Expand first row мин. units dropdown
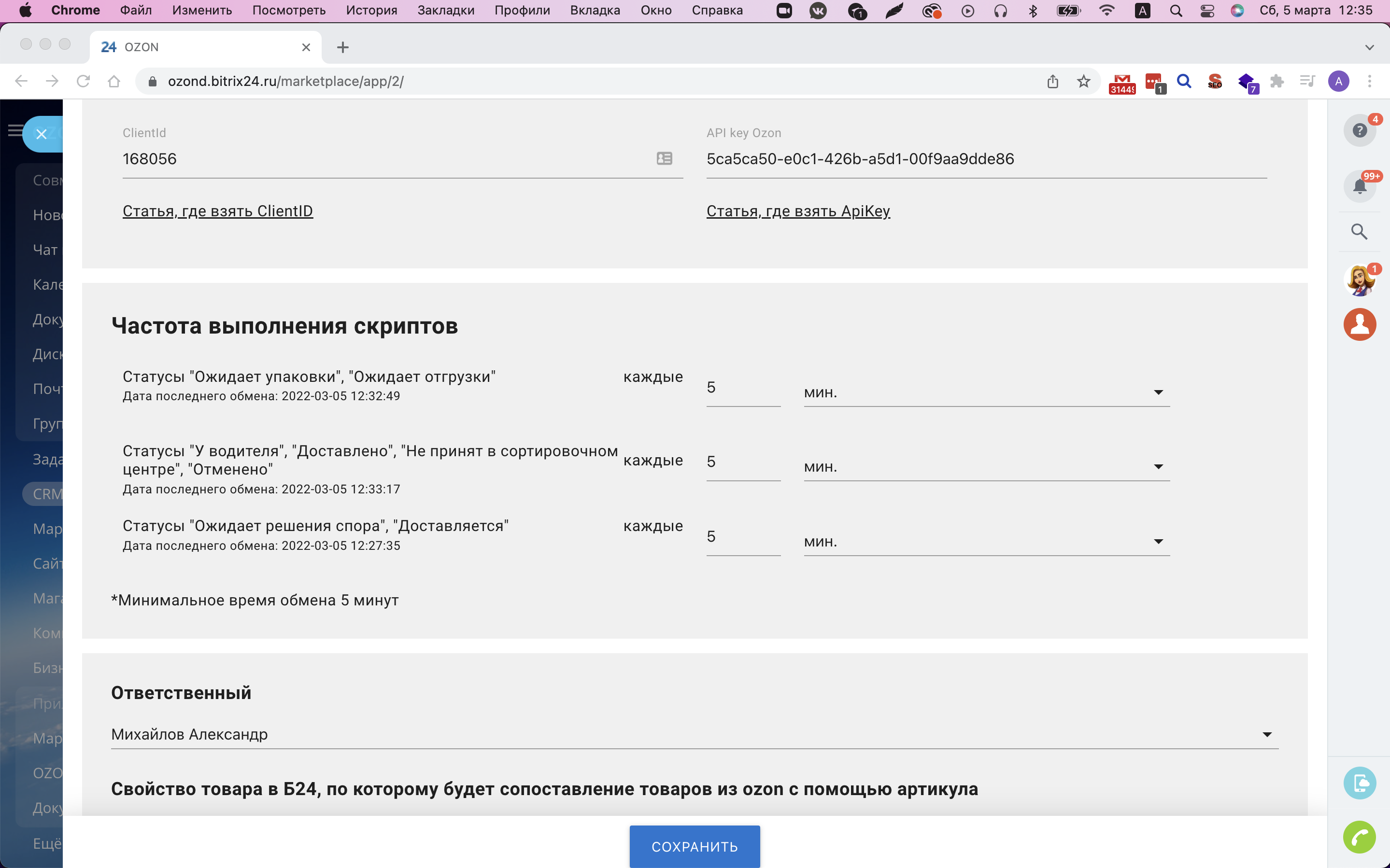The height and width of the screenshot is (868, 1390). (x=986, y=392)
